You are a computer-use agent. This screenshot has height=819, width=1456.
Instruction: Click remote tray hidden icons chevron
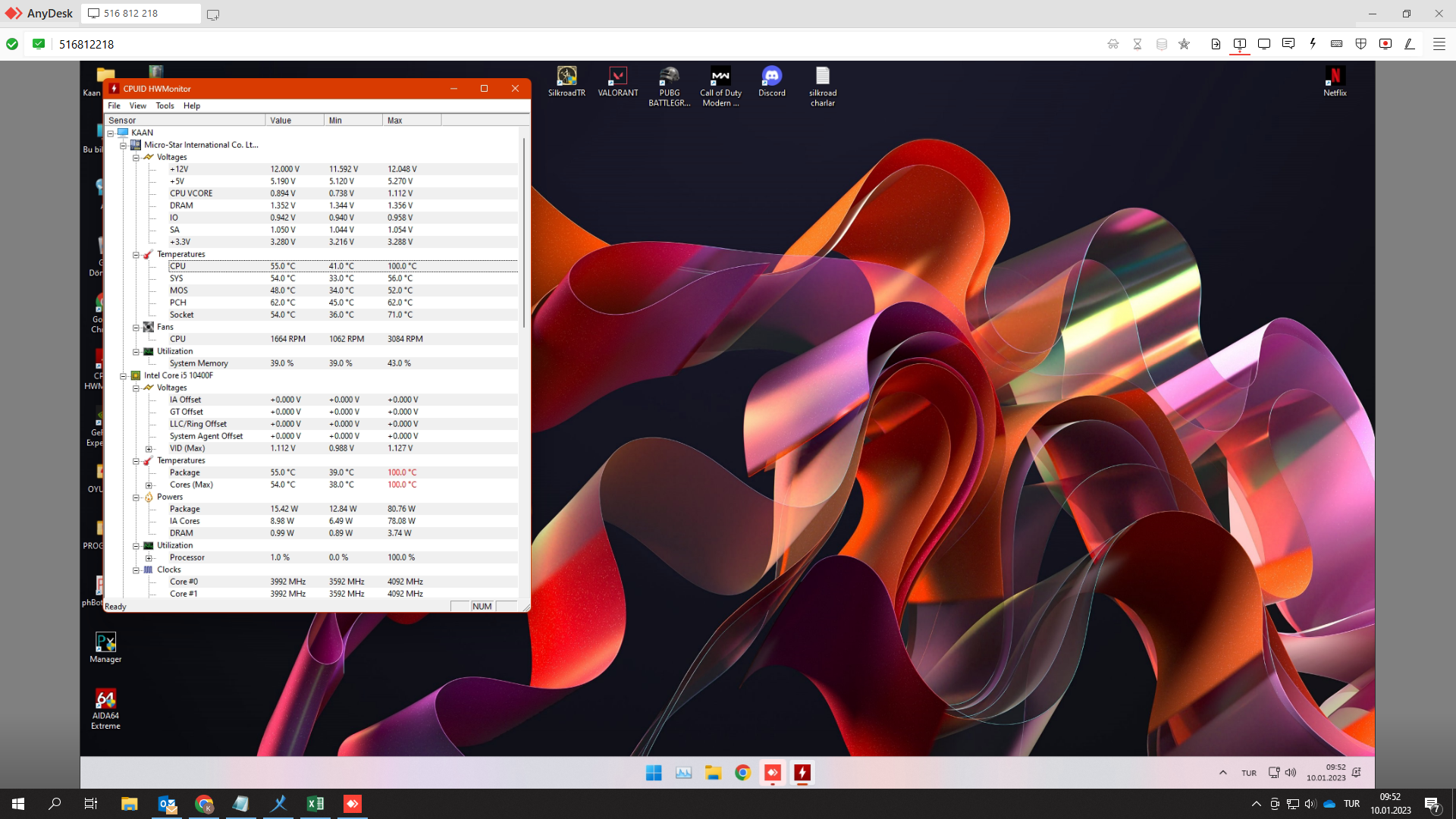click(x=1222, y=773)
